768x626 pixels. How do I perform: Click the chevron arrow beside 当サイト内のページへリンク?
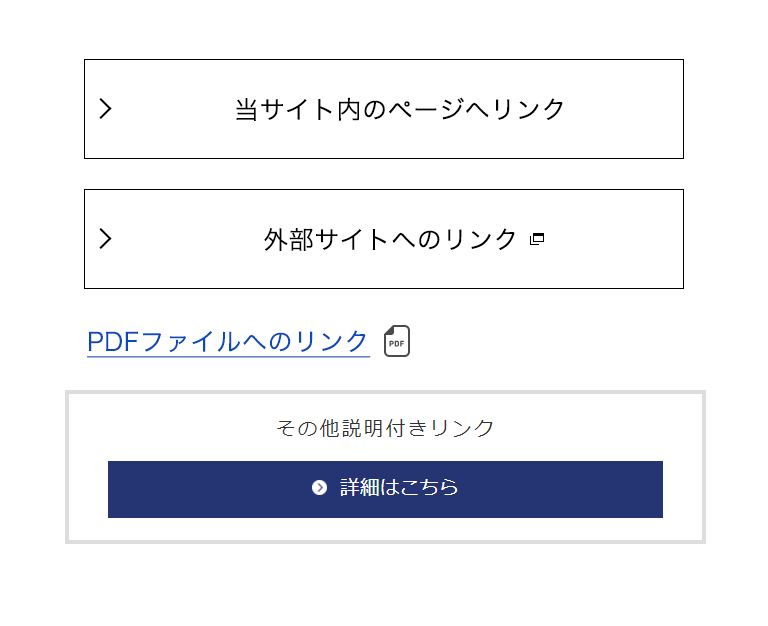click(x=105, y=109)
